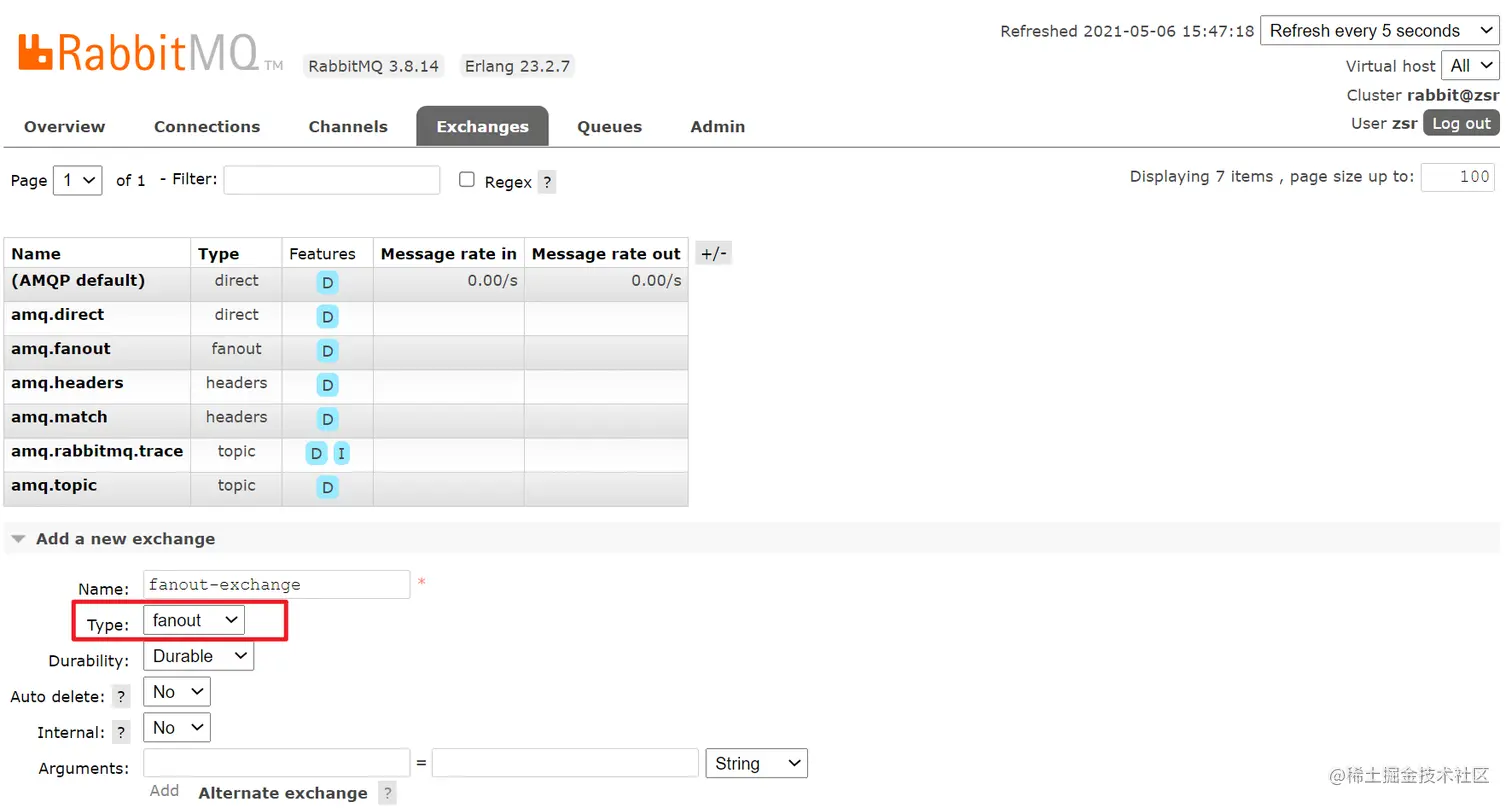
Task: Open the exchange Type dropdown
Action: [193, 620]
